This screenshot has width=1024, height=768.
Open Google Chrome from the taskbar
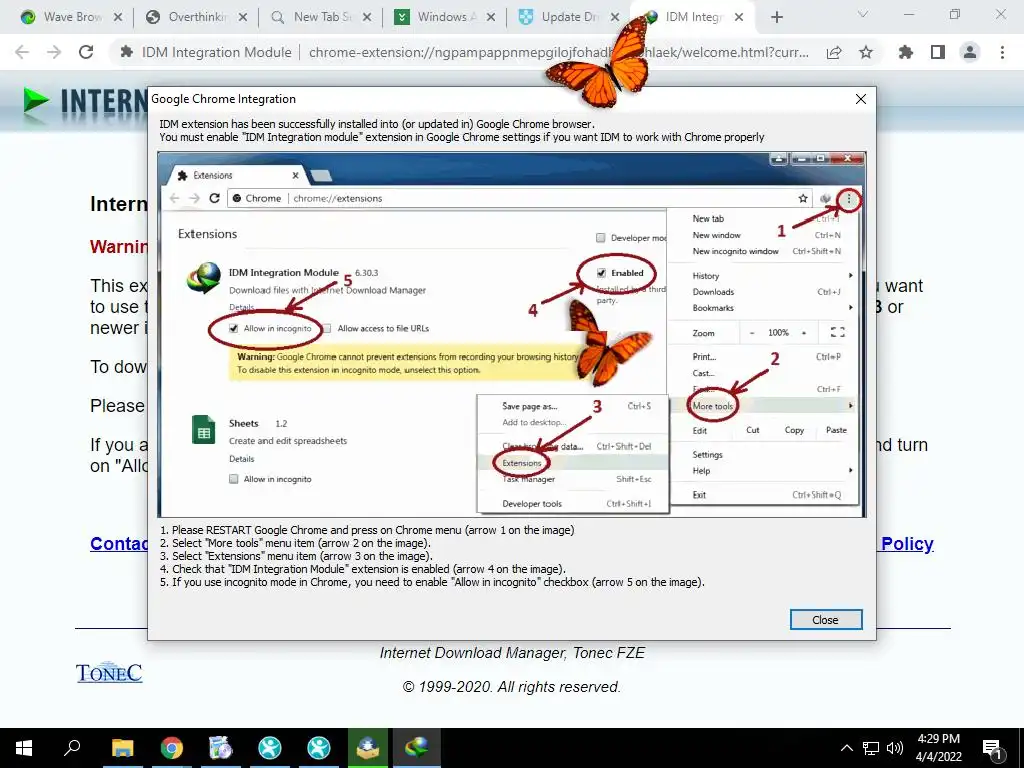(171, 748)
